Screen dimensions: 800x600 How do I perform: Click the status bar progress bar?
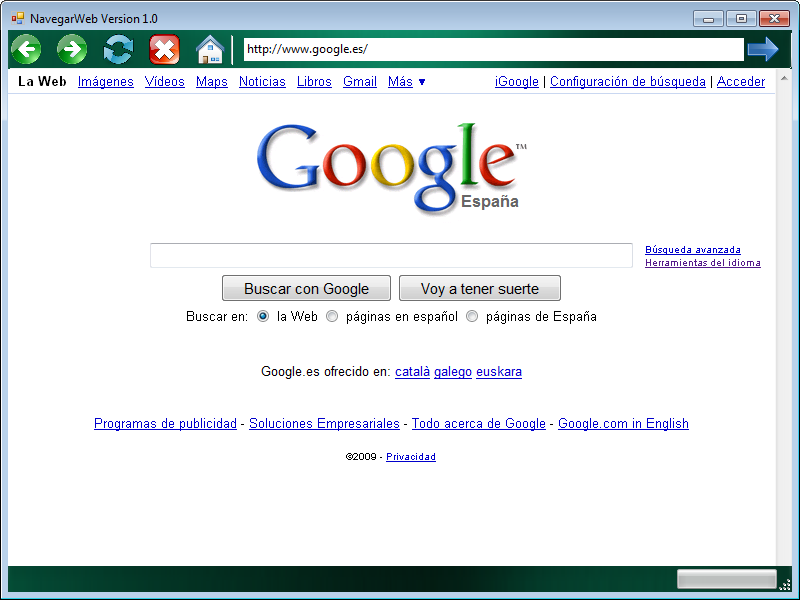click(727, 579)
